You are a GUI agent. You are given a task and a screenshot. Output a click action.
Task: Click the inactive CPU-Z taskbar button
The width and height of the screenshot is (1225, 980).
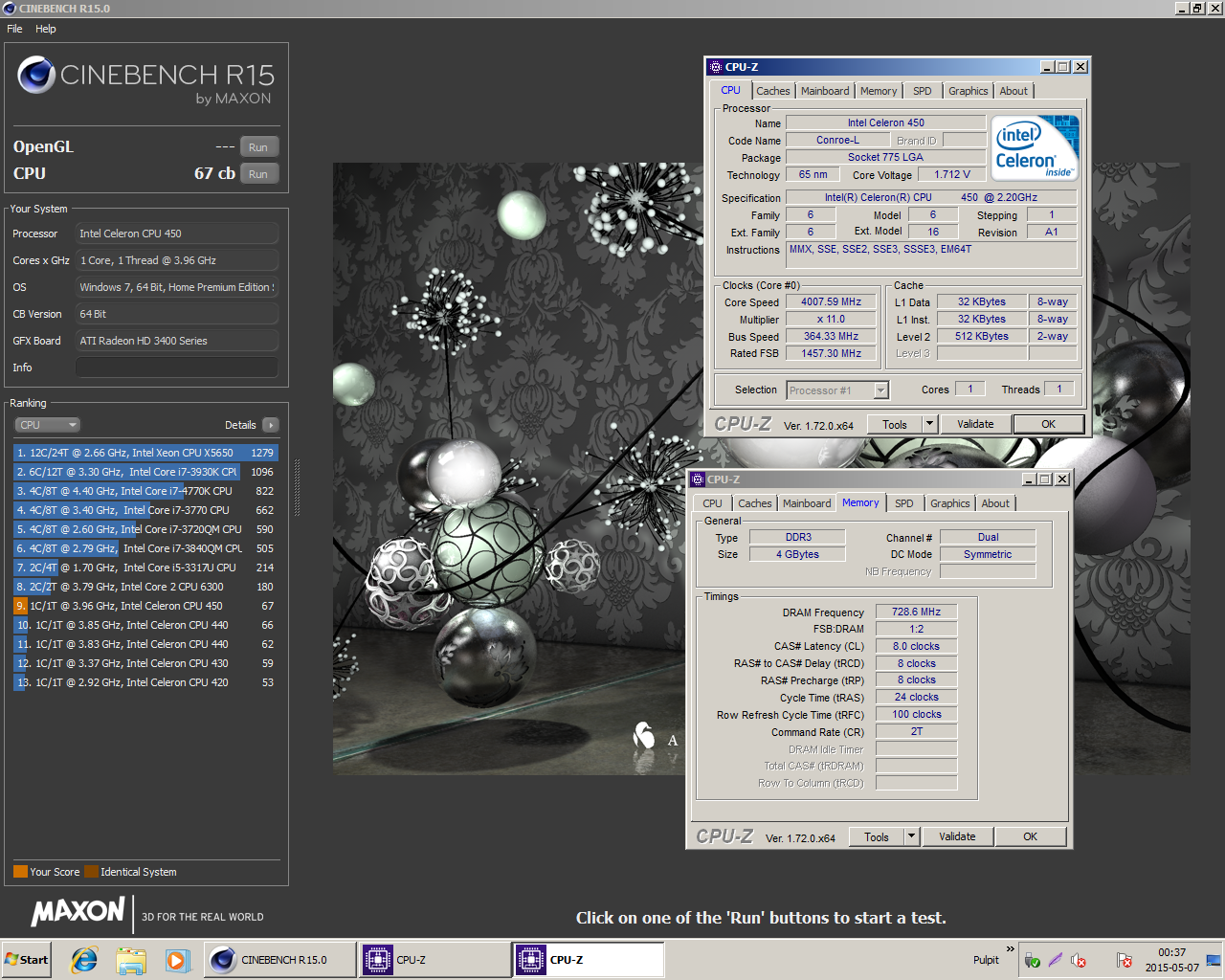coord(435,960)
